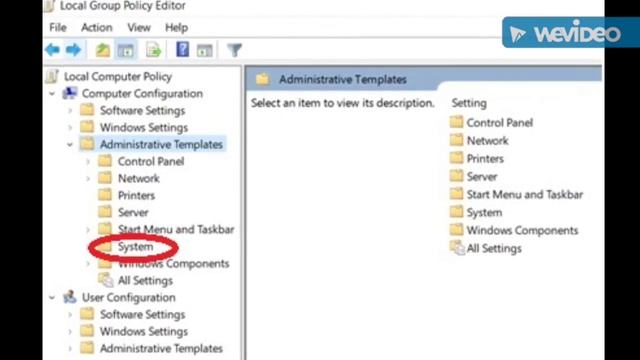Viewport: 640px width, 360px height.
Task: Expand the Start Menu and Taskbar node
Action: (x=88, y=230)
